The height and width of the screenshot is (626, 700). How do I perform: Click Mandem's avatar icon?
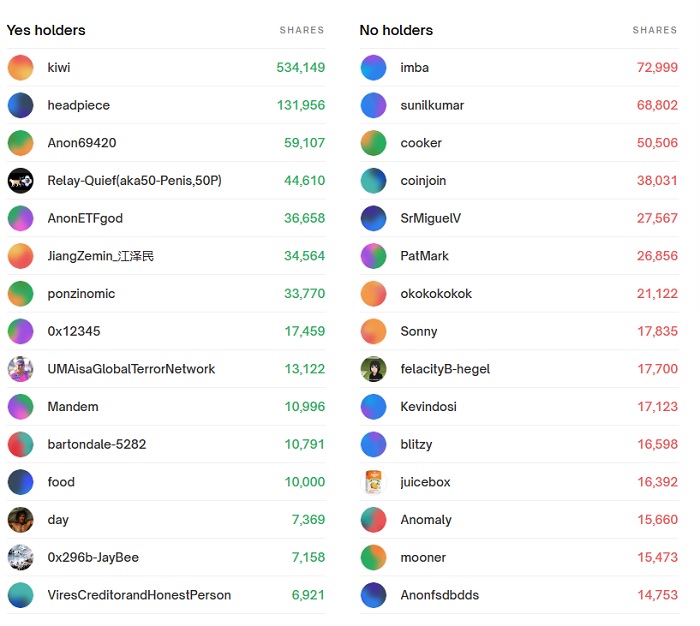[21, 407]
